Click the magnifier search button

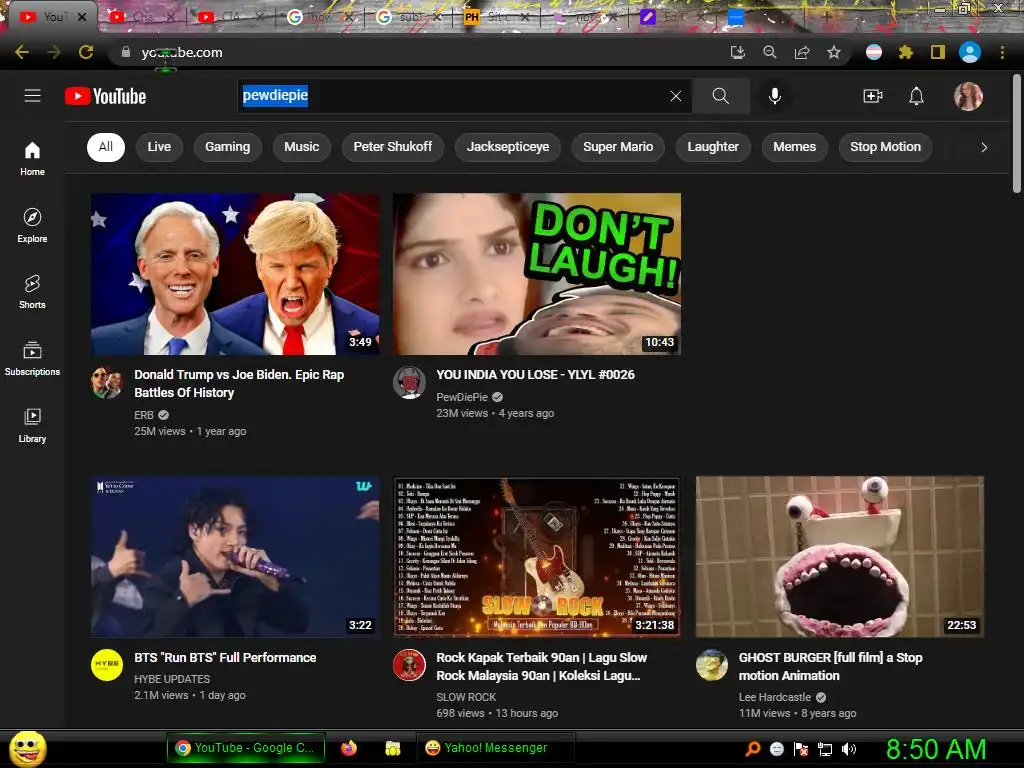[720, 96]
